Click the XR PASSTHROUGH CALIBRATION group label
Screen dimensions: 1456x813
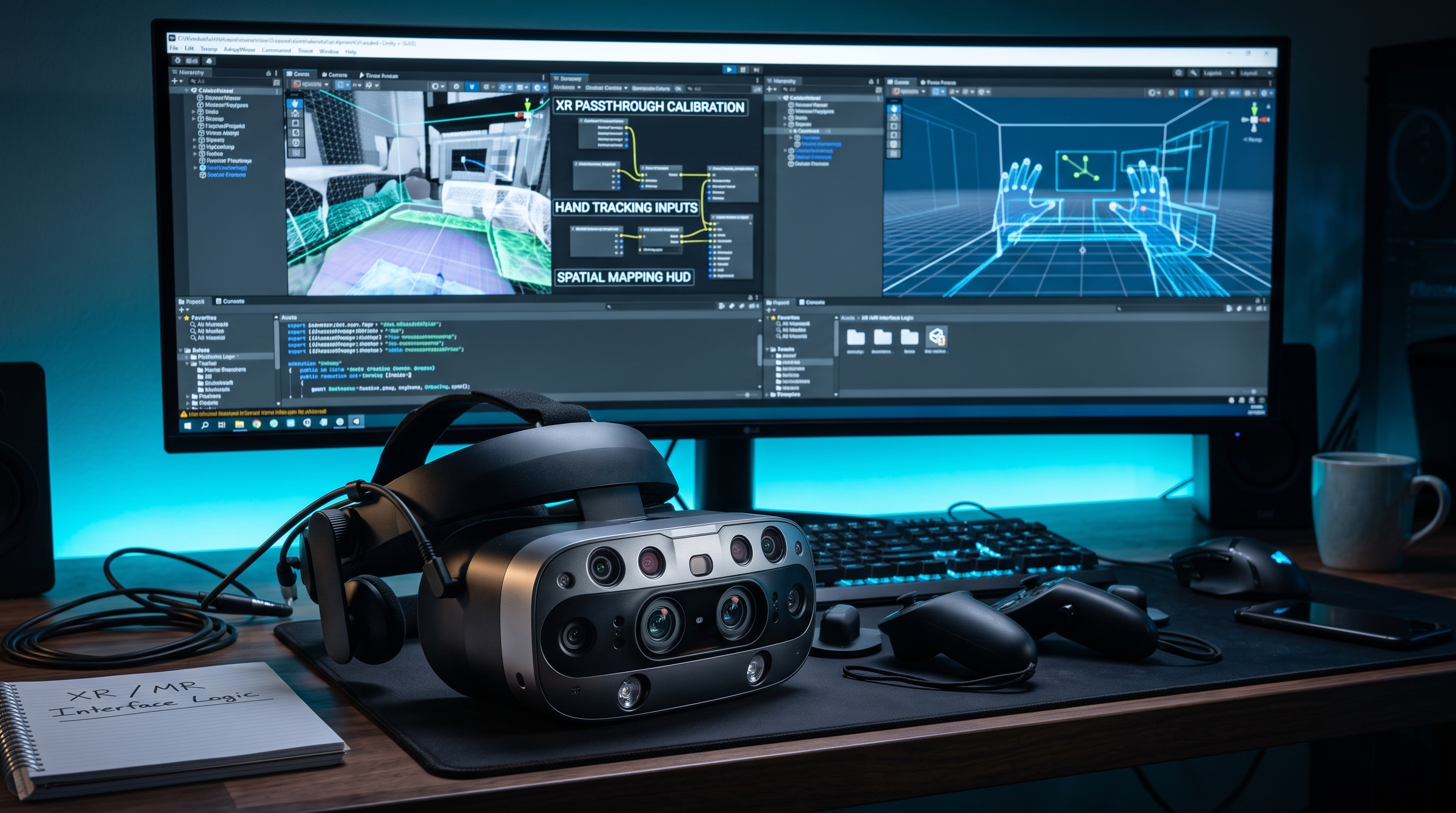click(650, 107)
